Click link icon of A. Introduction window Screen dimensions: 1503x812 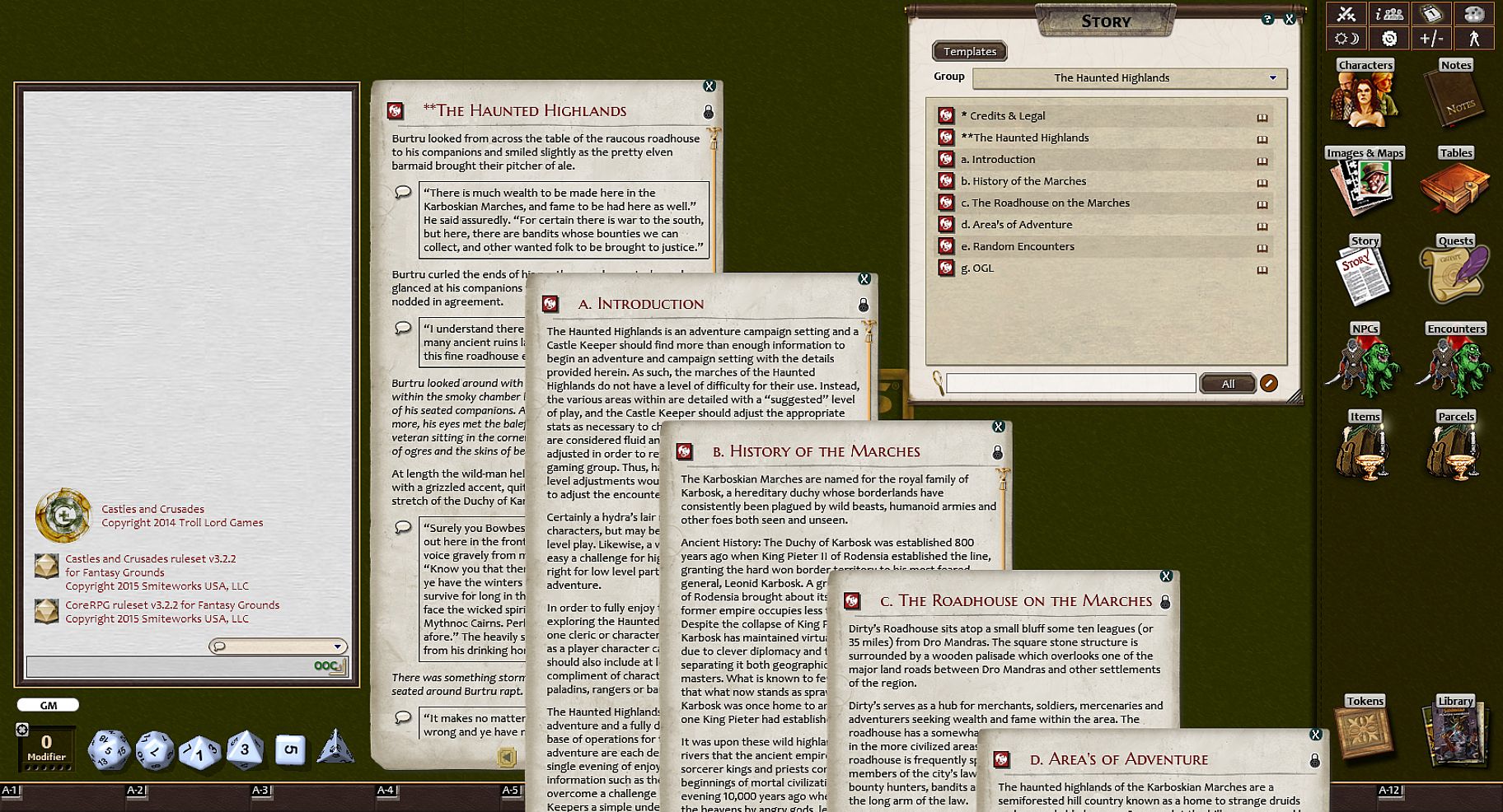point(550,305)
